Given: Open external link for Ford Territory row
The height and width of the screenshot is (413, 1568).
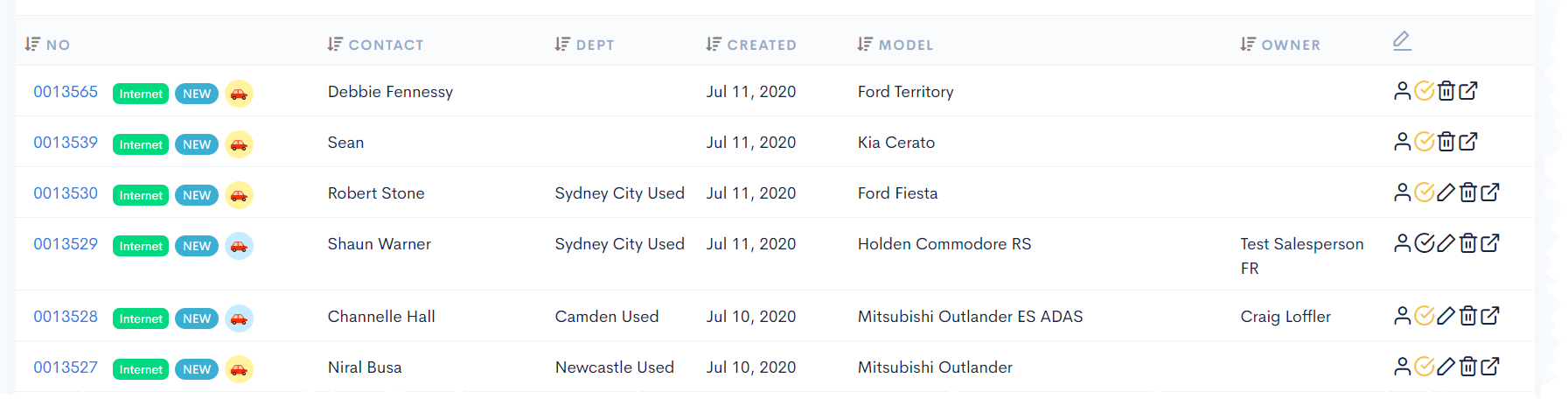Looking at the screenshot, I should tap(1468, 91).
